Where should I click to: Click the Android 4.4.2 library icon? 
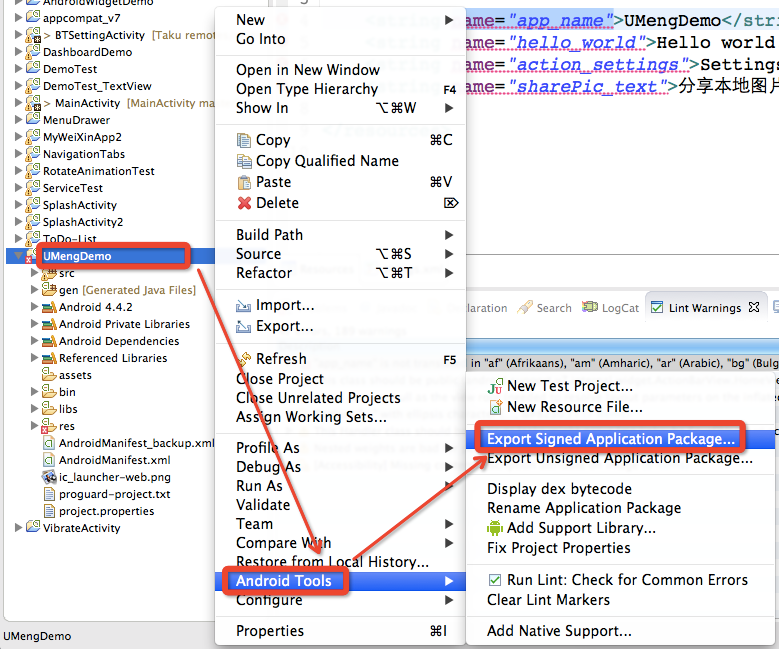(49, 307)
